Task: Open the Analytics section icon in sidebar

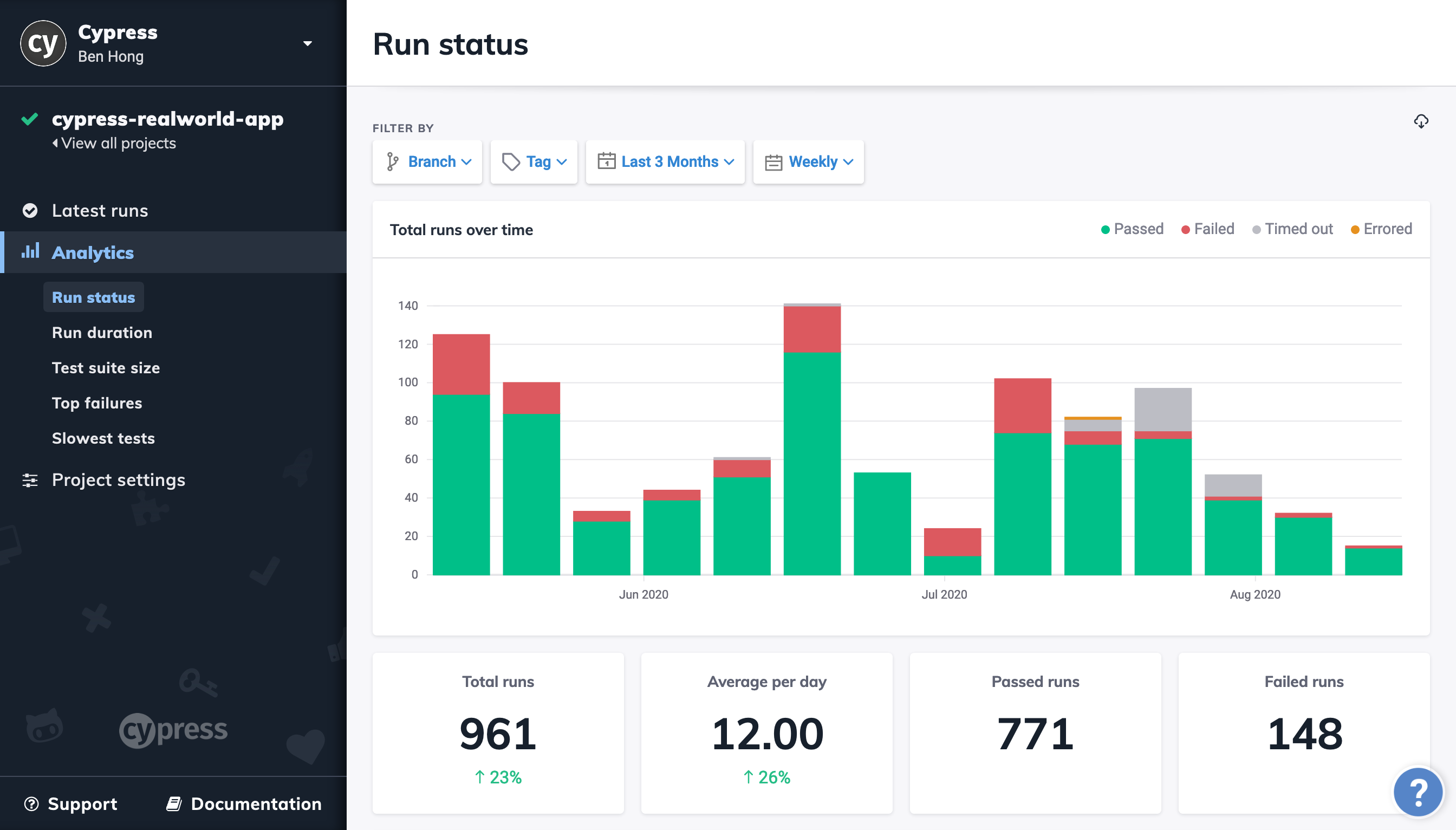Action: tap(31, 252)
